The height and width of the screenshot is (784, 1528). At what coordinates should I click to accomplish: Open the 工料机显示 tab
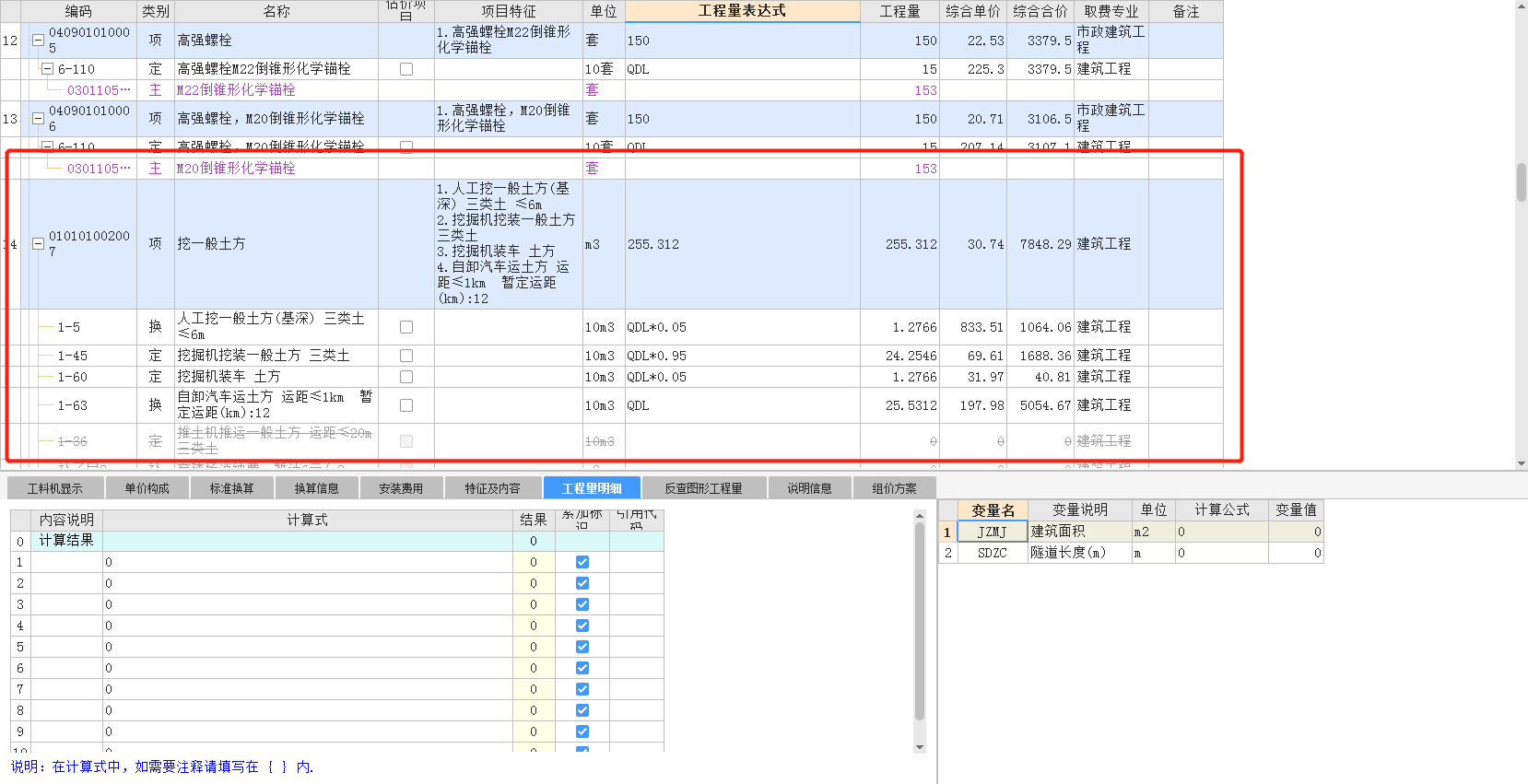[x=54, y=488]
